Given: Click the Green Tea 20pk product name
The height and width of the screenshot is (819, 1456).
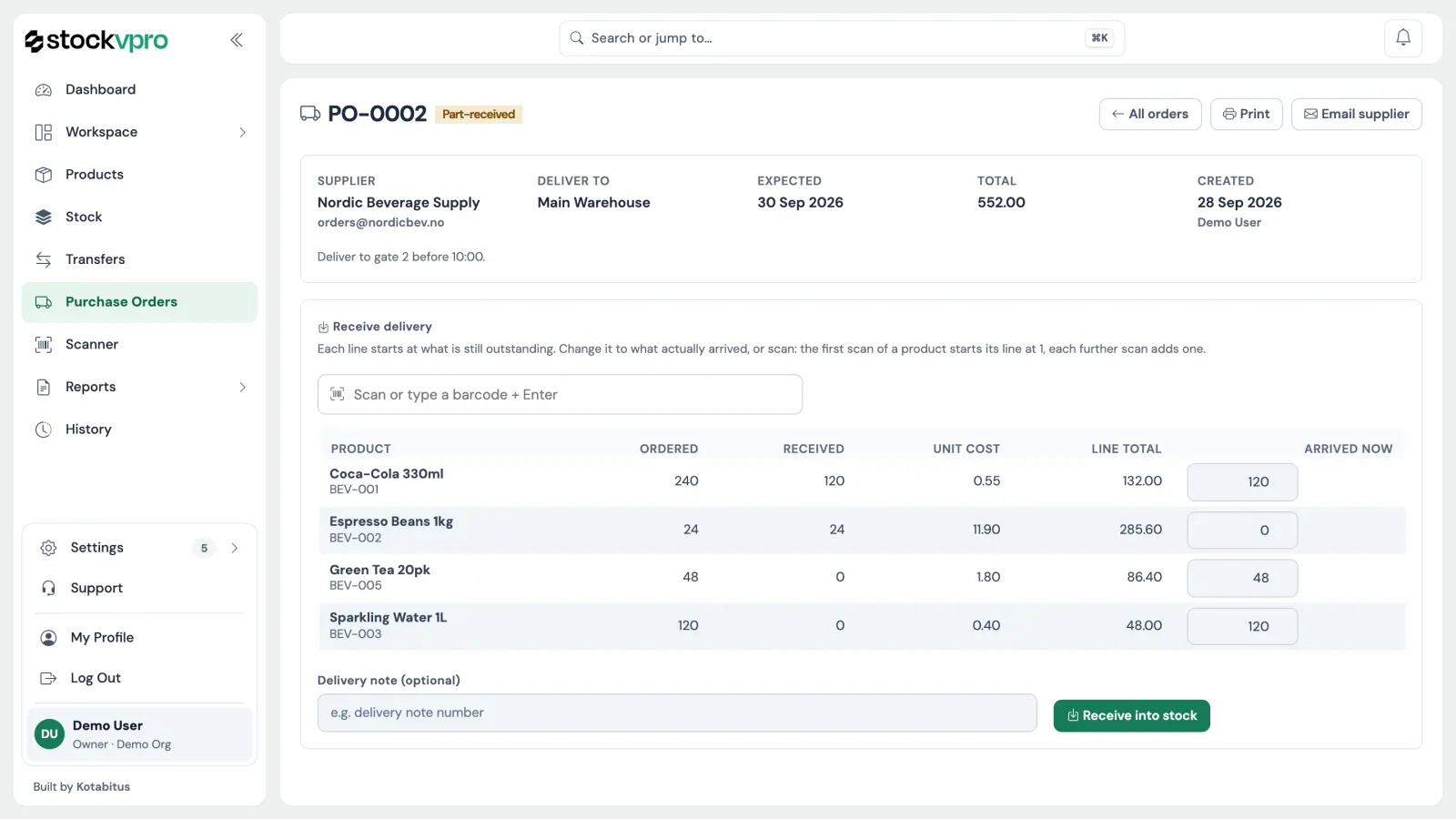Looking at the screenshot, I should 379,570.
